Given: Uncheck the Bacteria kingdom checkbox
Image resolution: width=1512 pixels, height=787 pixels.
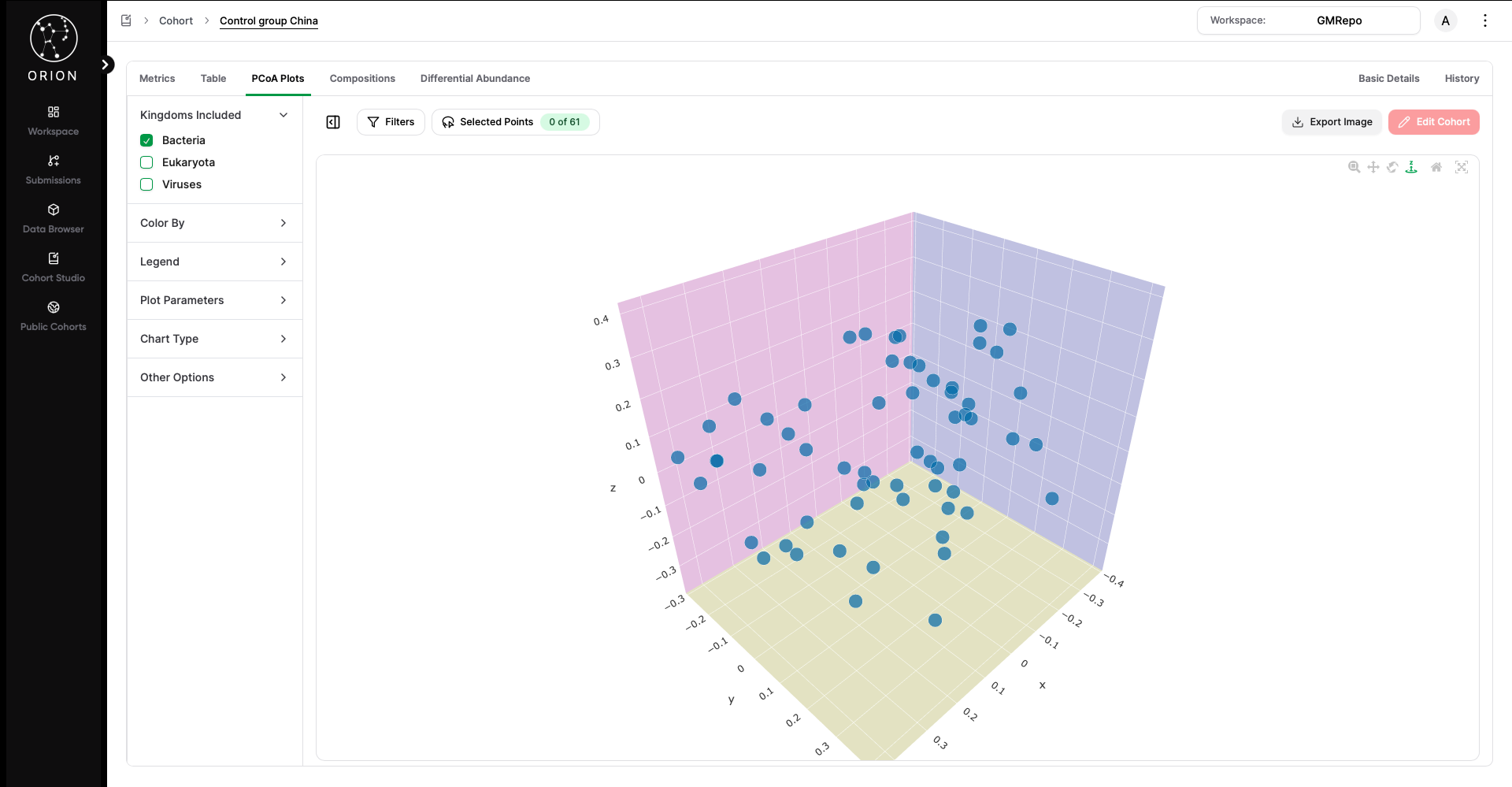Looking at the screenshot, I should point(146,140).
